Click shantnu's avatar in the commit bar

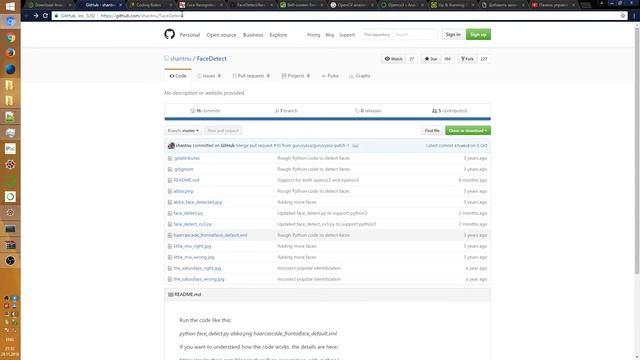(171, 146)
